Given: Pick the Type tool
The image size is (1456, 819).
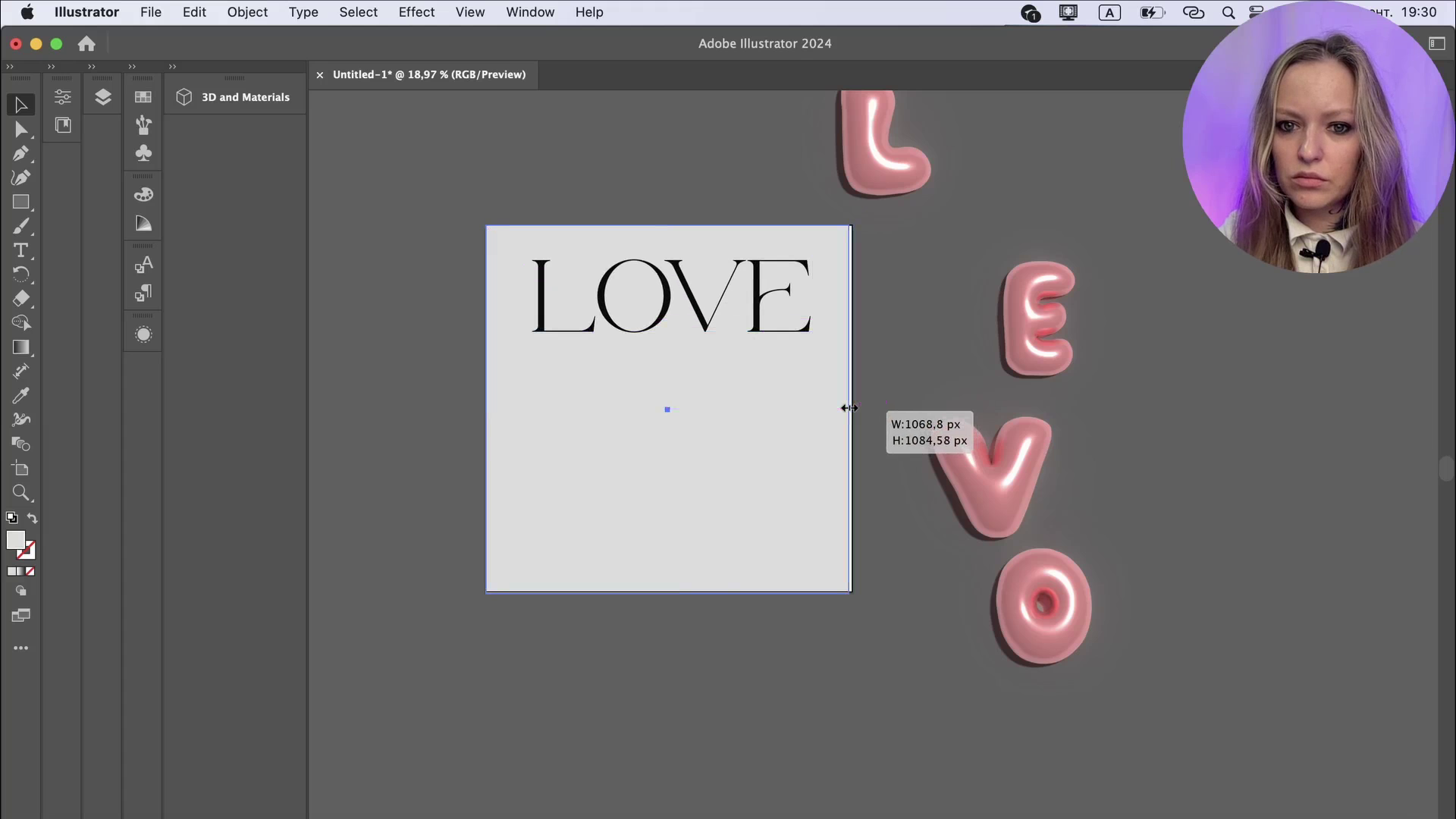Looking at the screenshot, I should (20, 251).
